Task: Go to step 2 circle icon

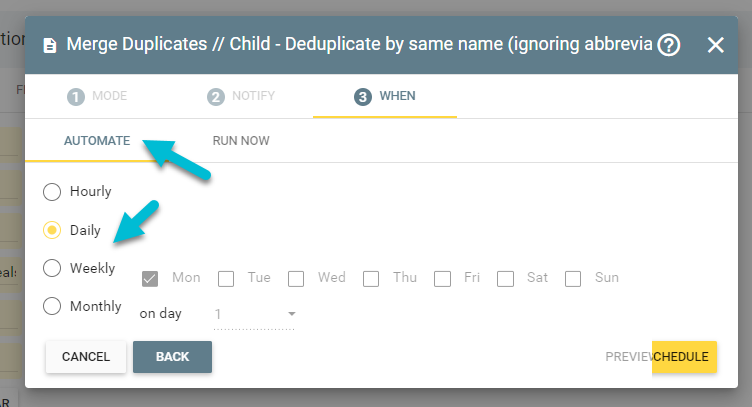Action: click(x=216, y=97)
